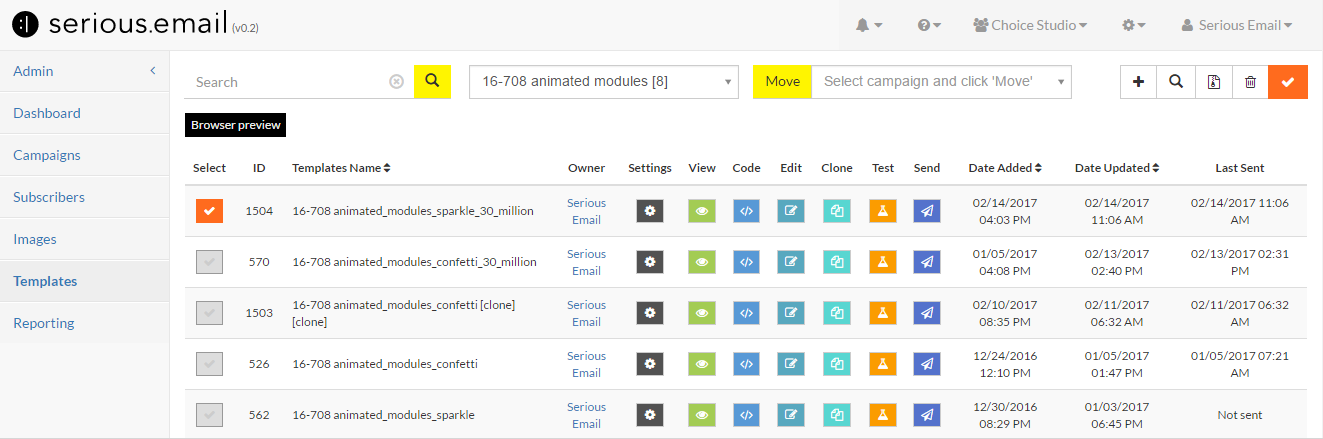Viewport: 1323px width, 439px height.
Task: Uncheck the selected checkbox for template 1504
Action: (209, 211)
